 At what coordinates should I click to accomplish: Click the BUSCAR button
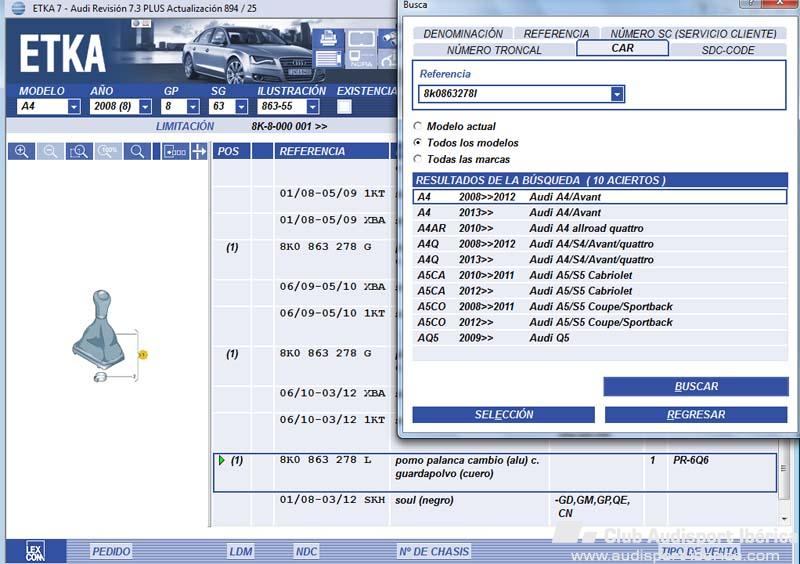click(x=696, y=386)
